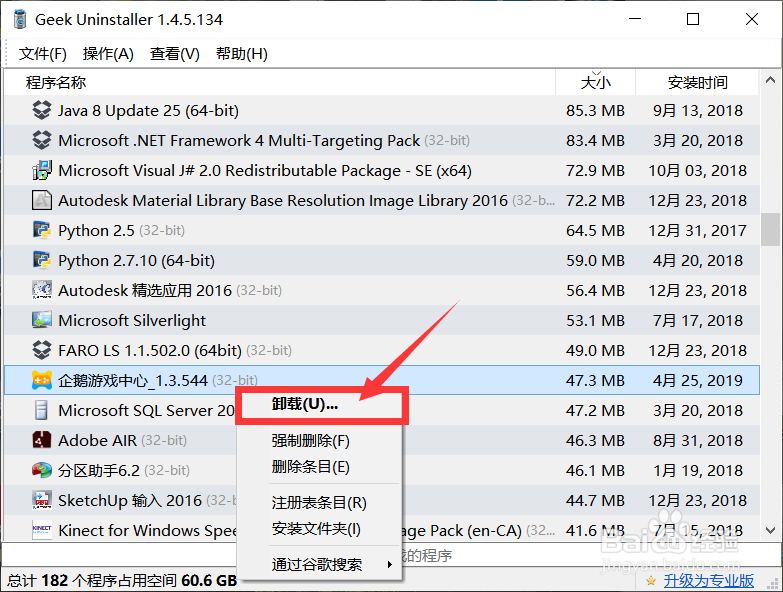
Task: Click the Python 2.7.10 icon
Action: click(41, 260)
